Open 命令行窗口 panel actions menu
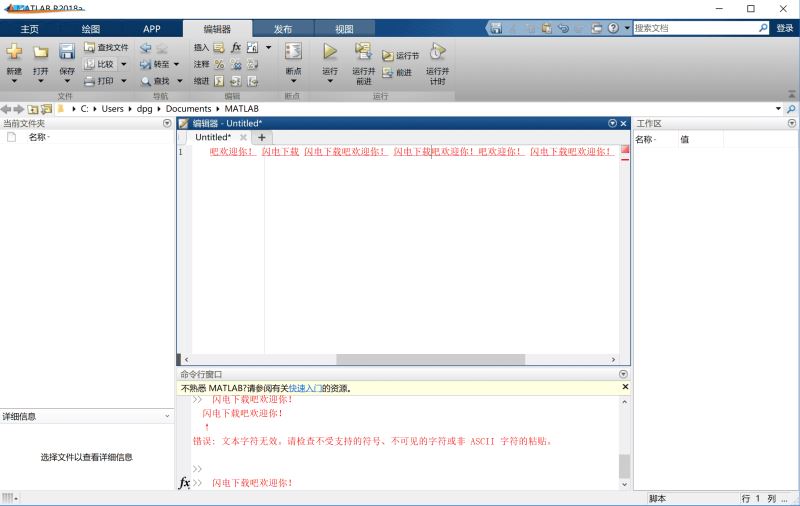 pos(623,374)
